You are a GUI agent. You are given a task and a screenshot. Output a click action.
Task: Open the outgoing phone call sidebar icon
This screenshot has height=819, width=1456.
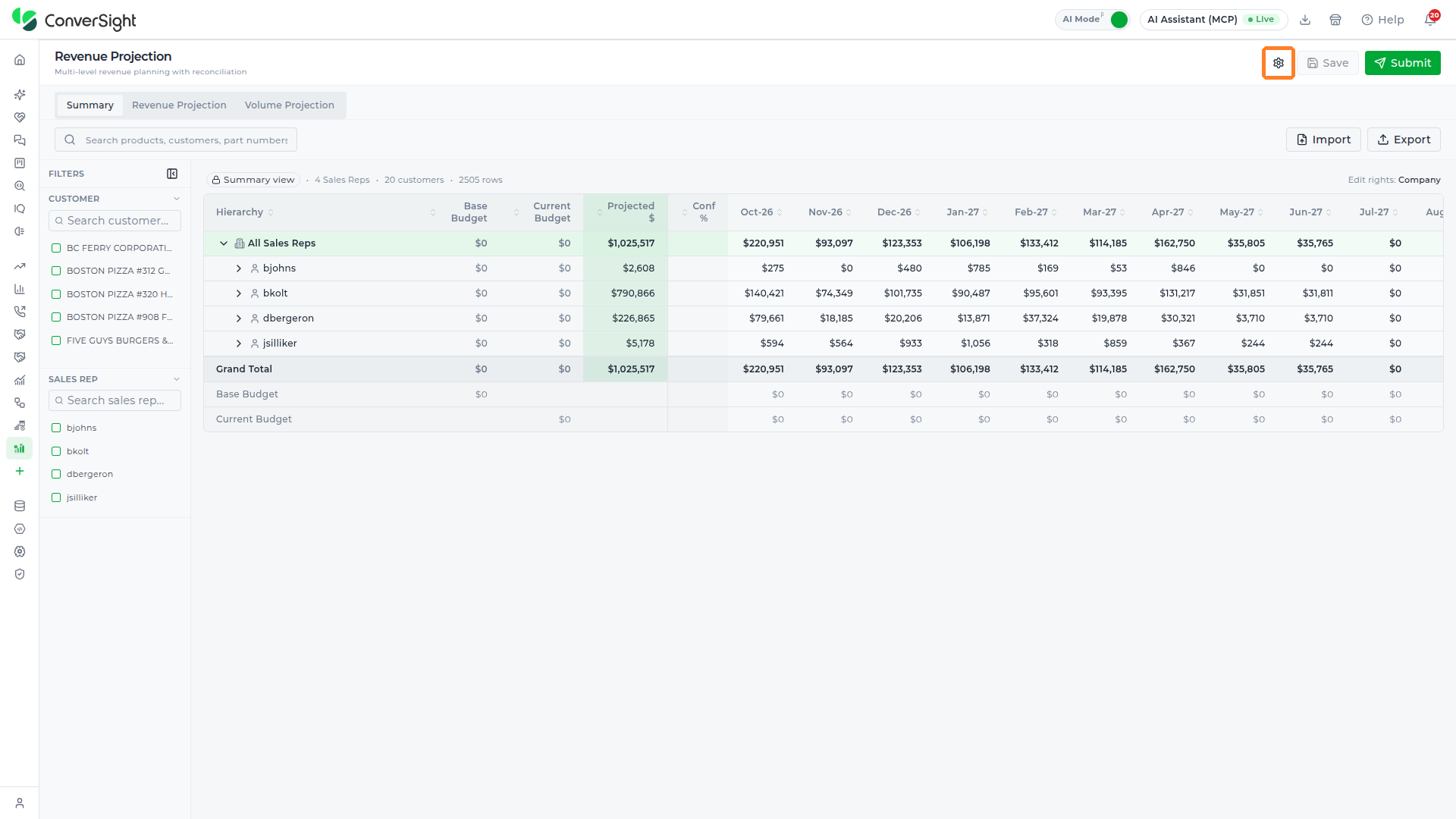point(20,312)
